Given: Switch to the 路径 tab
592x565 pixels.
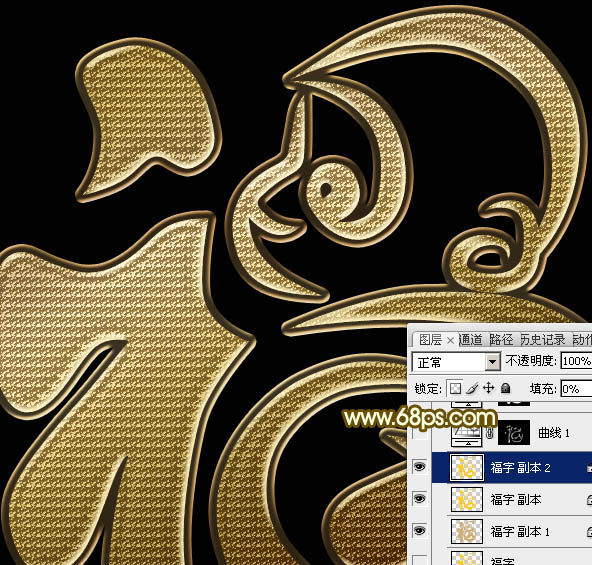Looking at the screenshot, I should point(501,340).
